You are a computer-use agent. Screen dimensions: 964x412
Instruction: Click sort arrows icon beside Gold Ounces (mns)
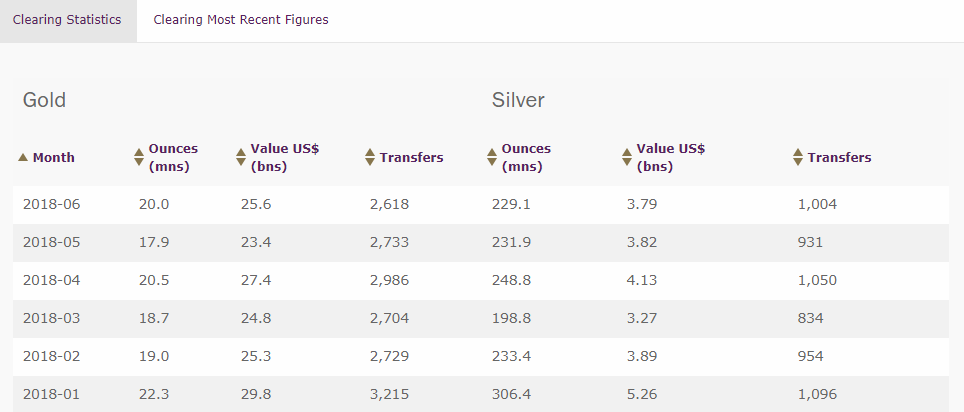pos(139,157)
